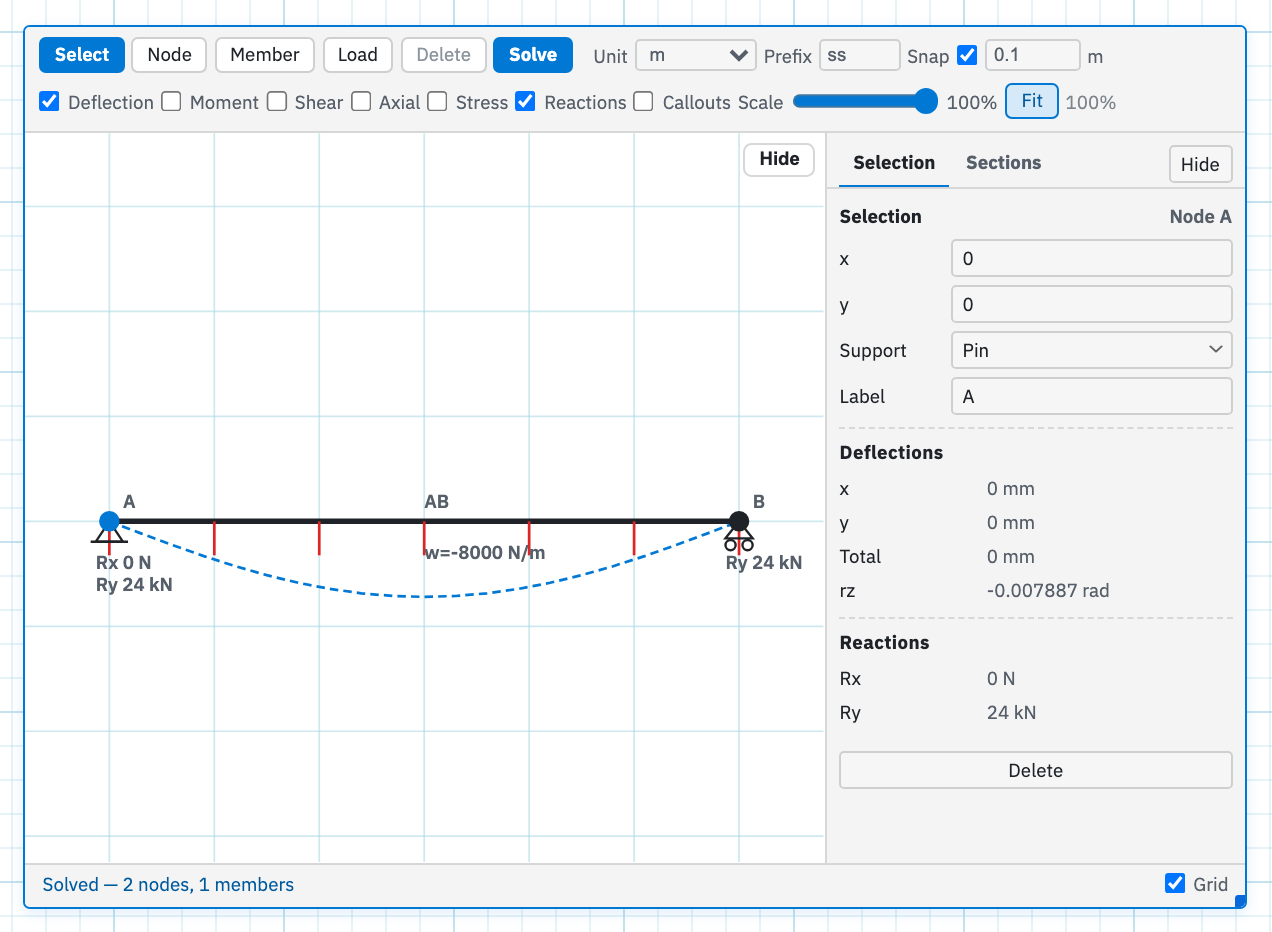The image size is (1272, 932).
Task: Open the Support type dropdown
Action: tap(1091, 350)
